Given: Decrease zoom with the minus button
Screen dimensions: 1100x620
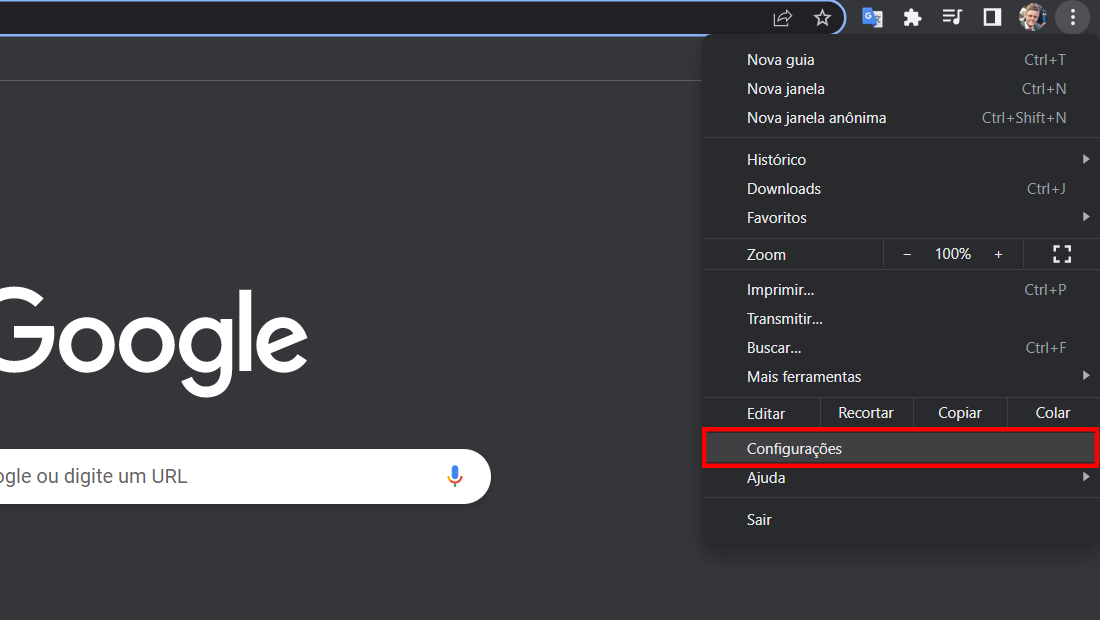Looking at the screenshot, I should [x=907, y=255].
